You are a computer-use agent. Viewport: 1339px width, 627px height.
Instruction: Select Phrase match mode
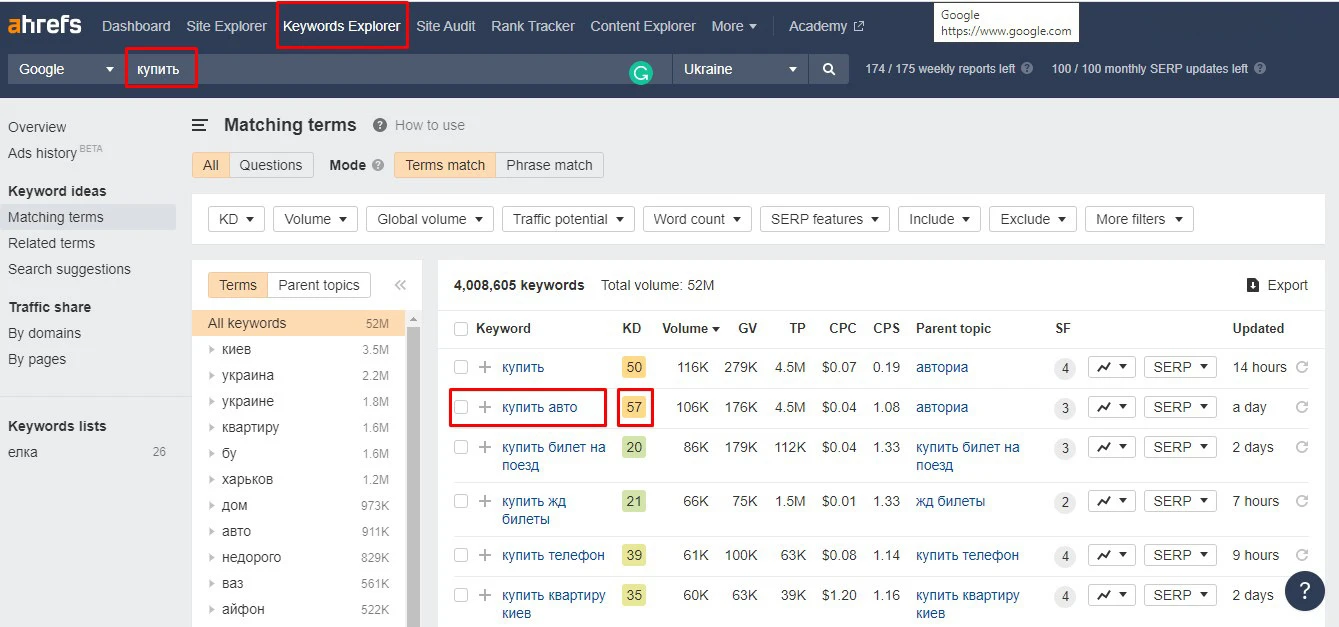pos(549,165)
